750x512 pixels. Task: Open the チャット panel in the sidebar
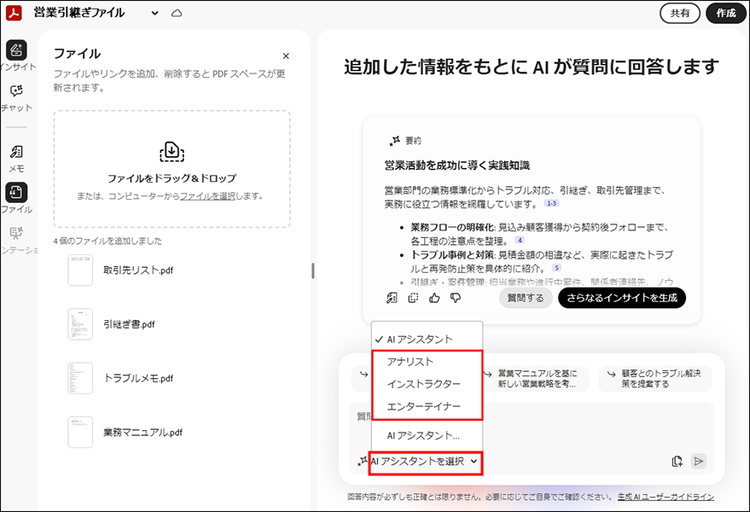point(16,94)
